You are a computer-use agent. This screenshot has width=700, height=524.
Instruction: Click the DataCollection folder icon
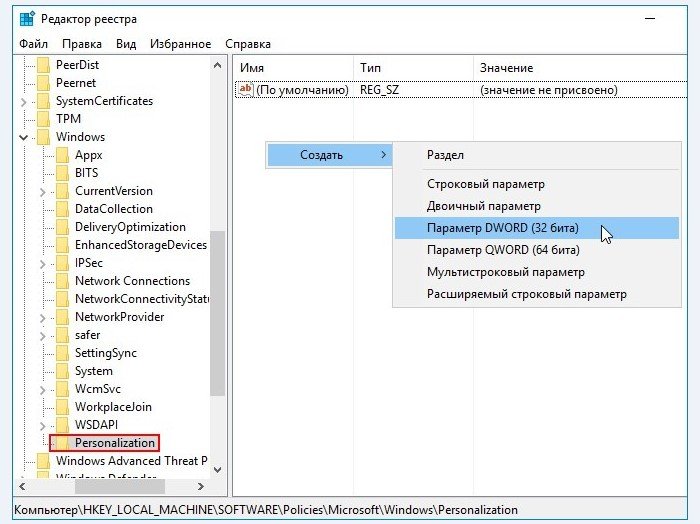pyautogui.click(x=62, y=209)
